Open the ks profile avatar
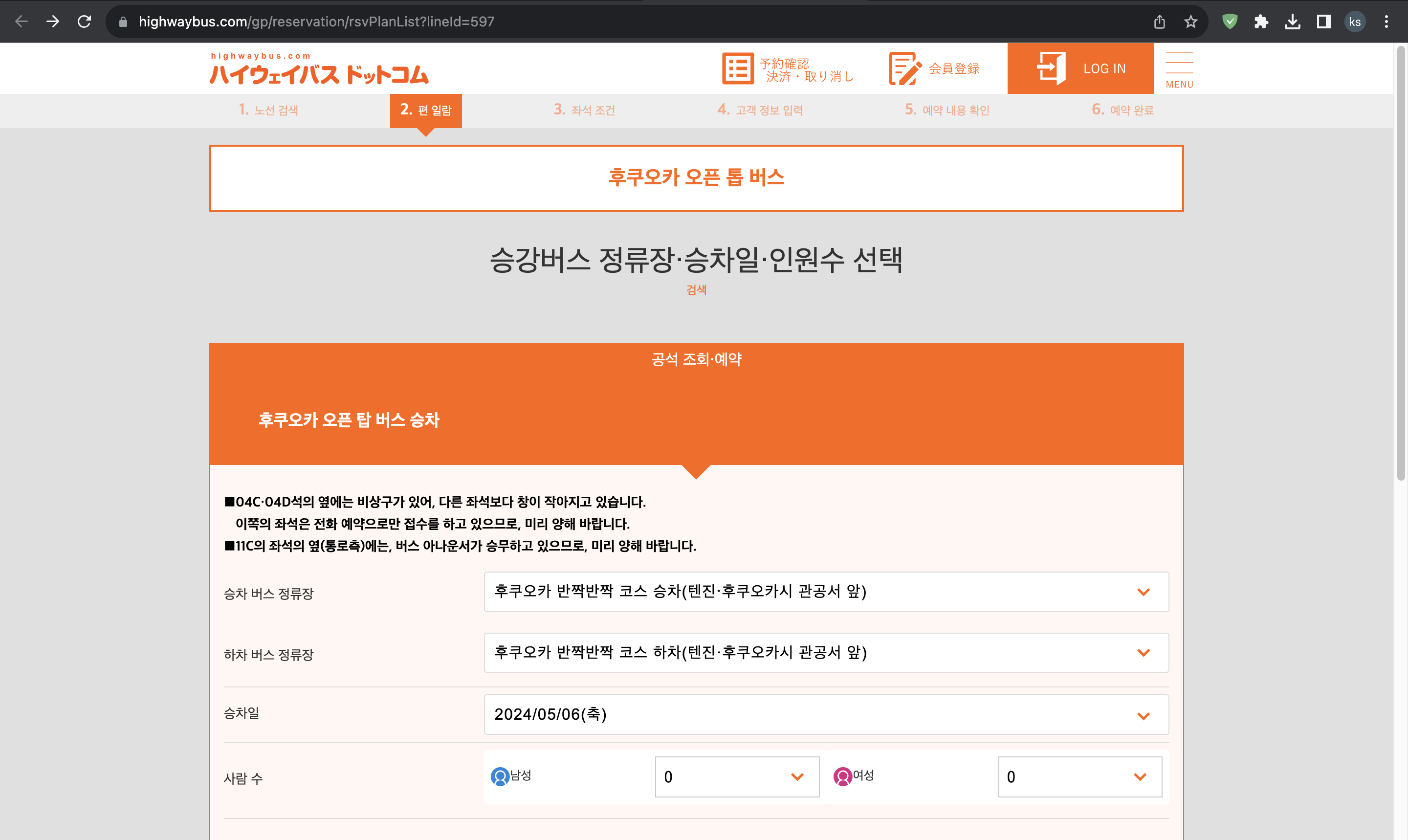This screenshot has height=840, width=1408. tap(1355, 22)
